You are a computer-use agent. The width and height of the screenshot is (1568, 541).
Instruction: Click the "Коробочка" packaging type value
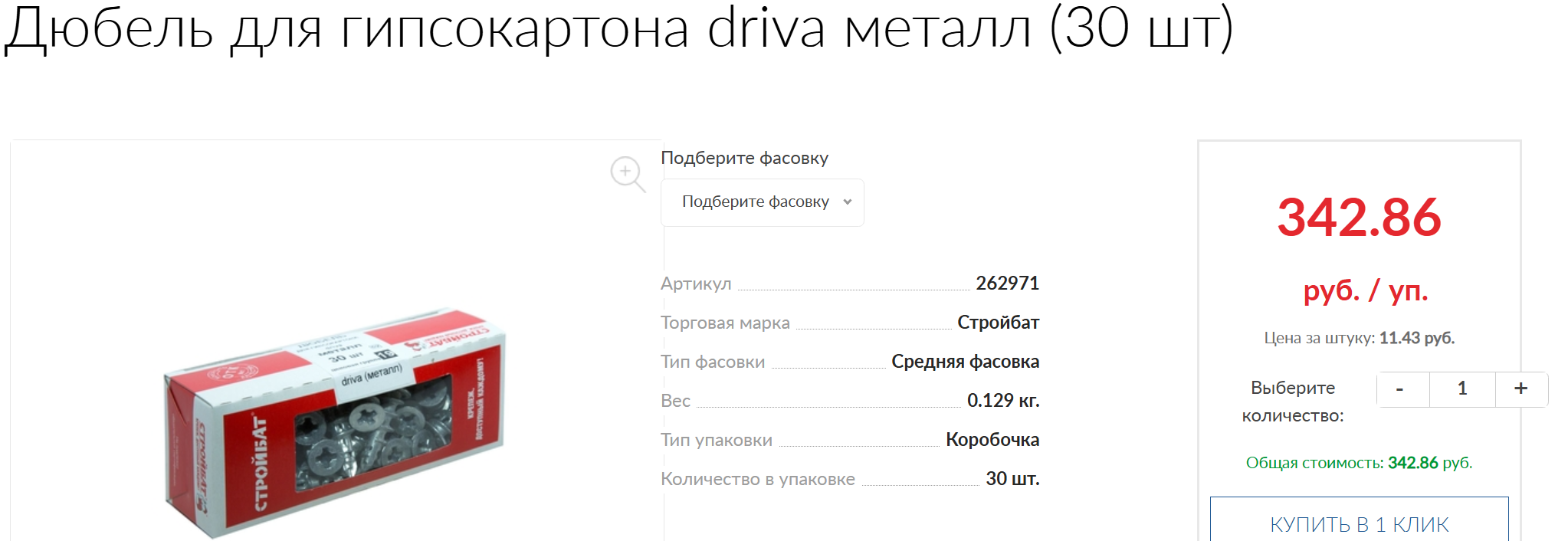[x=992, y=440]
